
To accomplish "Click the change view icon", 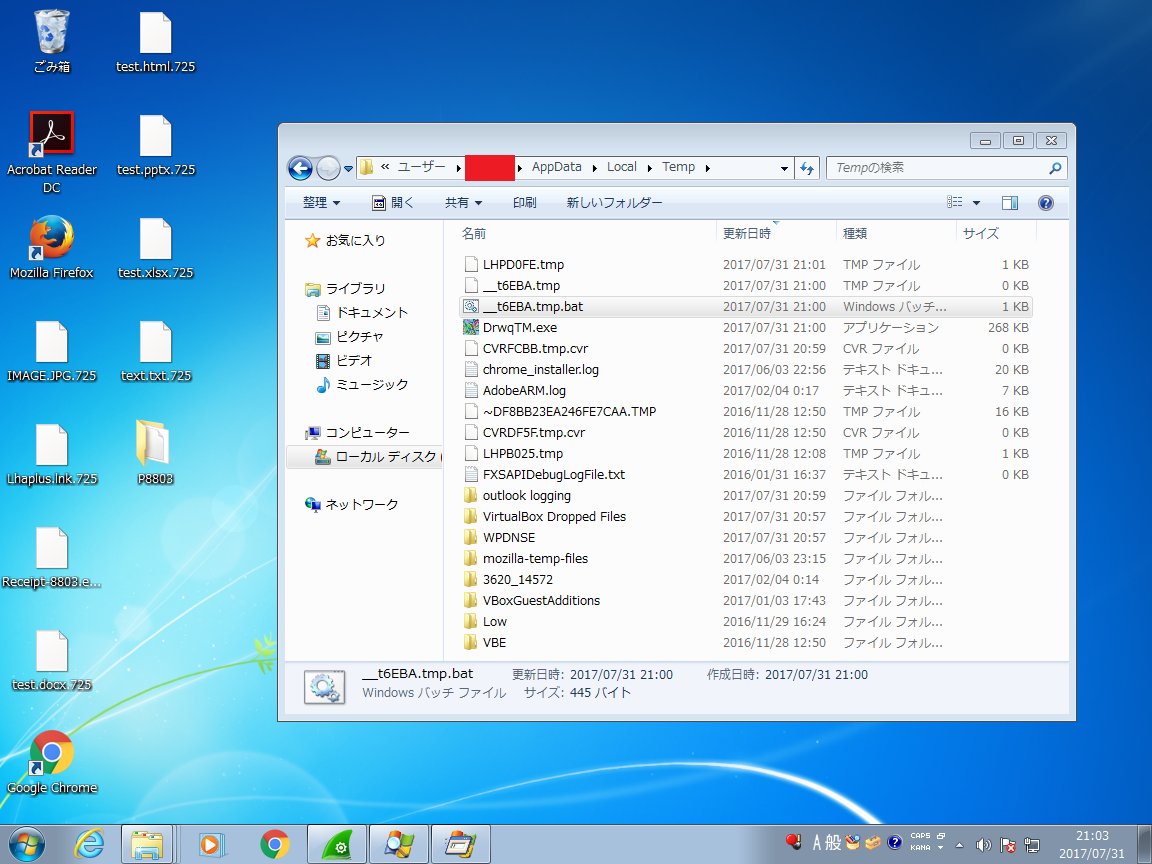I will tap(954, 202).
